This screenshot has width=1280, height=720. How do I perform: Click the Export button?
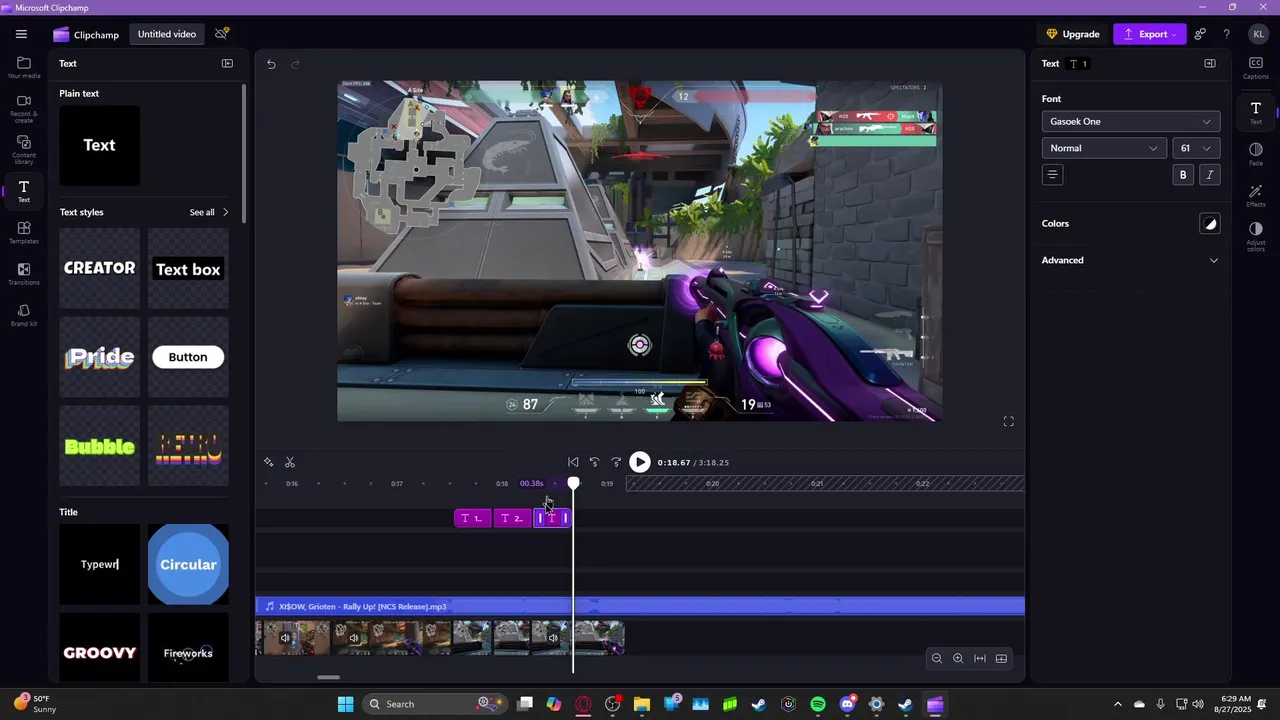pyautogui.click(x=1149, y=34)
